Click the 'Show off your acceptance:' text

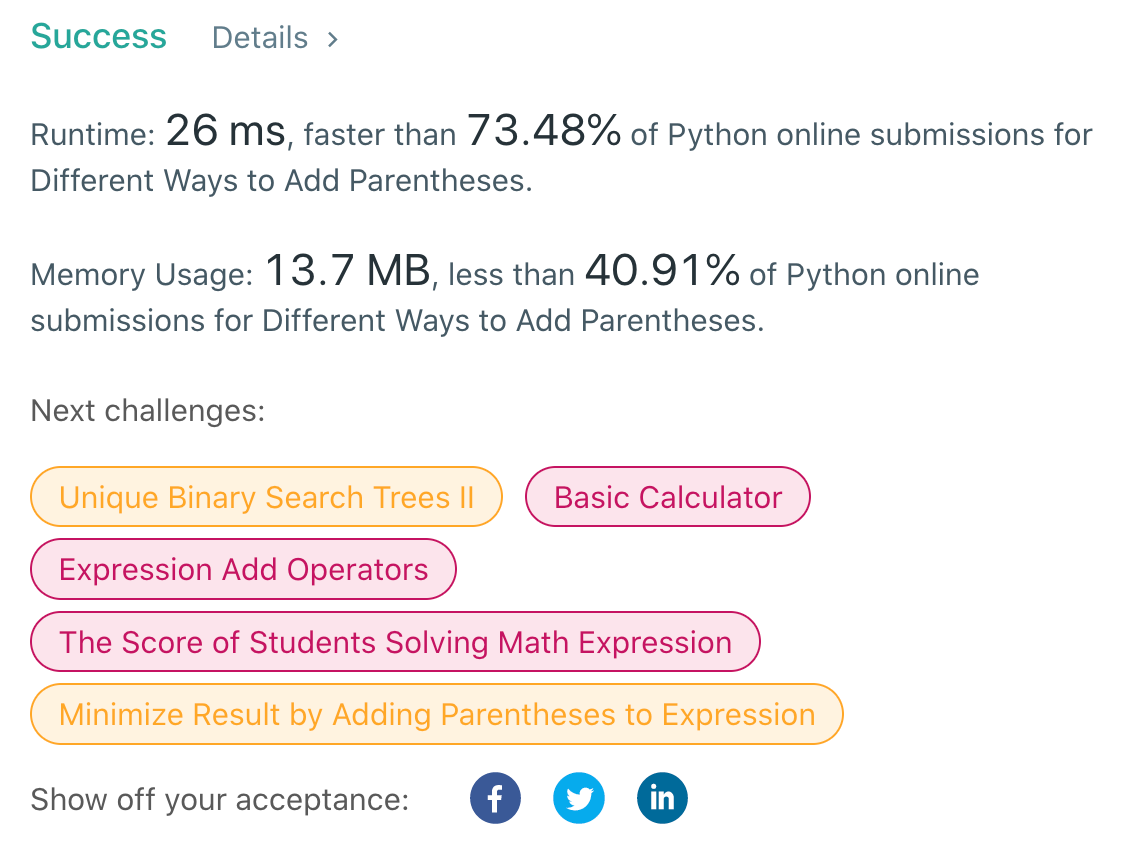pyautogui.click(x=220, y=800)
